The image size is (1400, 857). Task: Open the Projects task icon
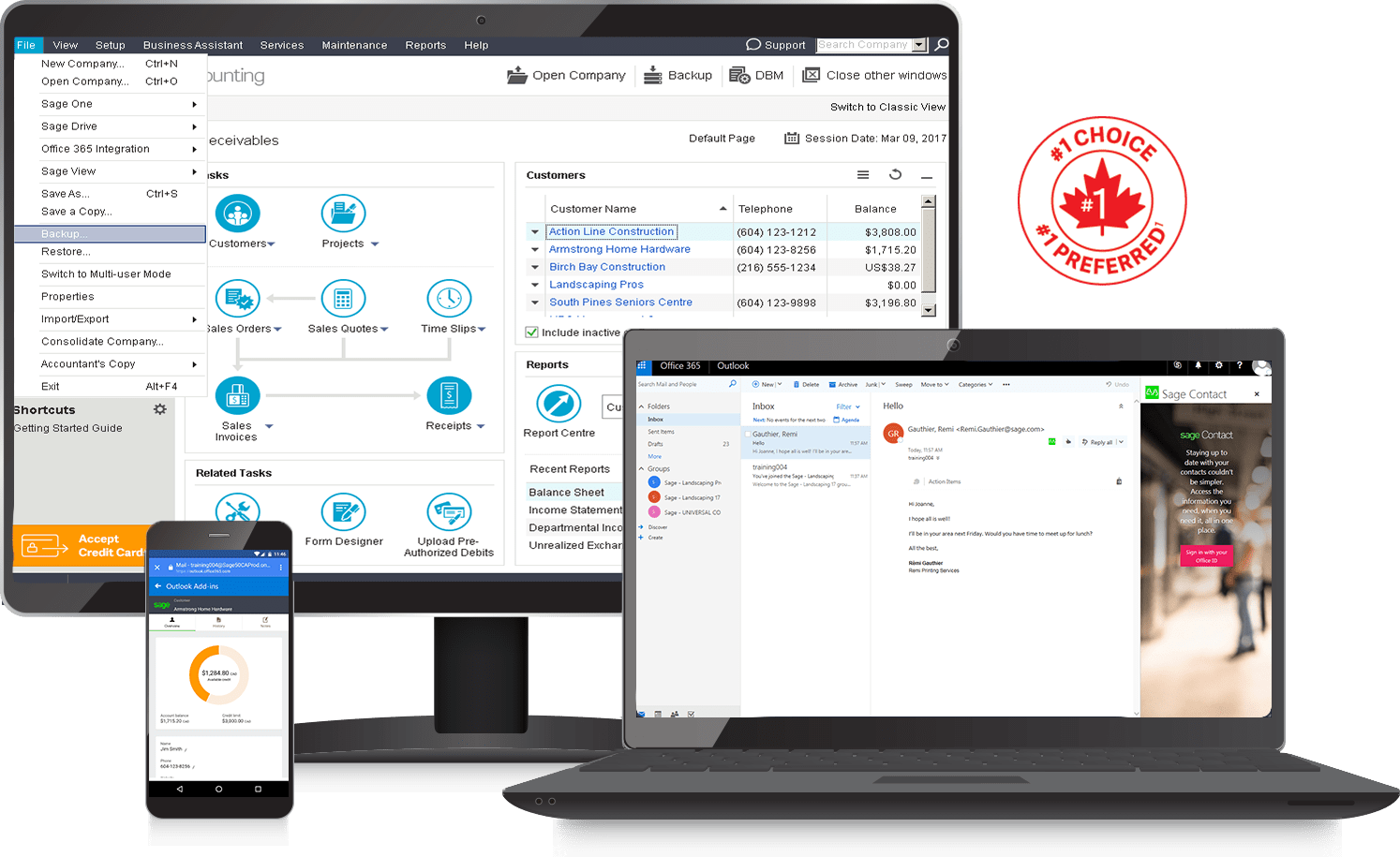pos(343,214)
